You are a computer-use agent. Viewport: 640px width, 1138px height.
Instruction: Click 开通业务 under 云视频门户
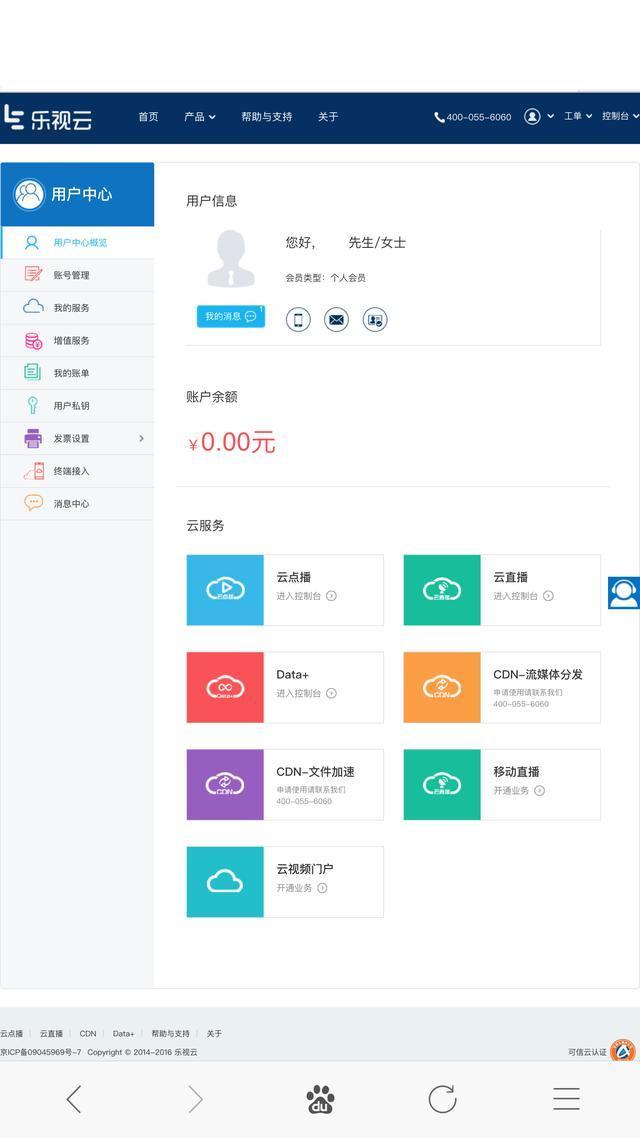tap(302, 888)
